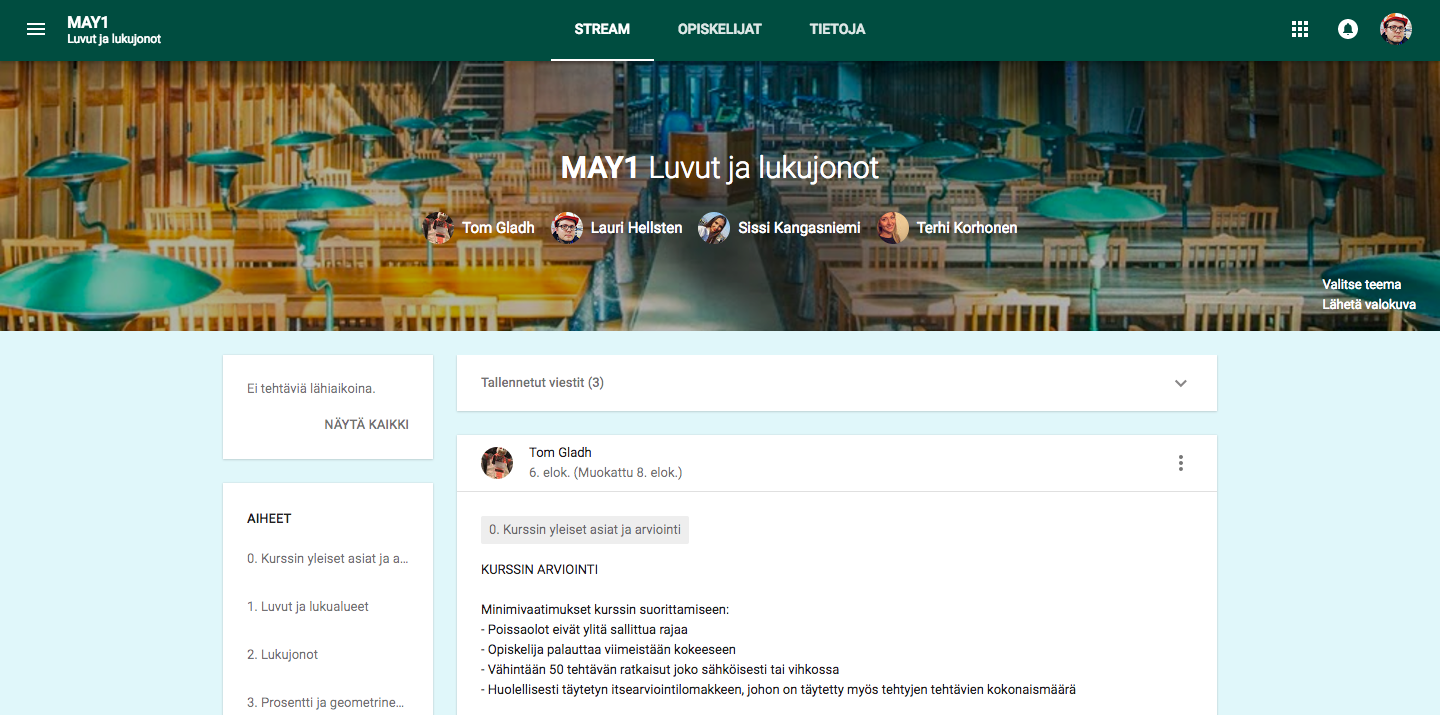
Task: Select topic 0. Kurssin yleiset asiat
Action: click(x=328, y=559)
